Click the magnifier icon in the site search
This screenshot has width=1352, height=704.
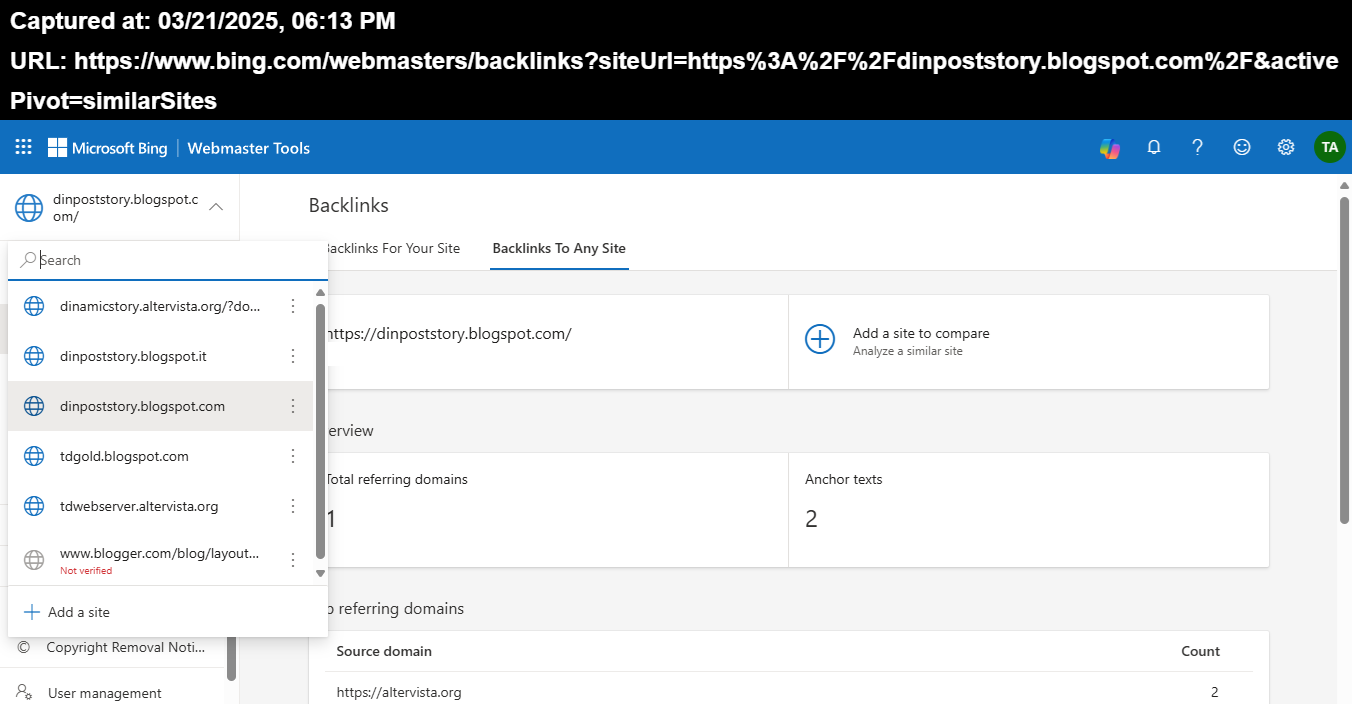28,260
